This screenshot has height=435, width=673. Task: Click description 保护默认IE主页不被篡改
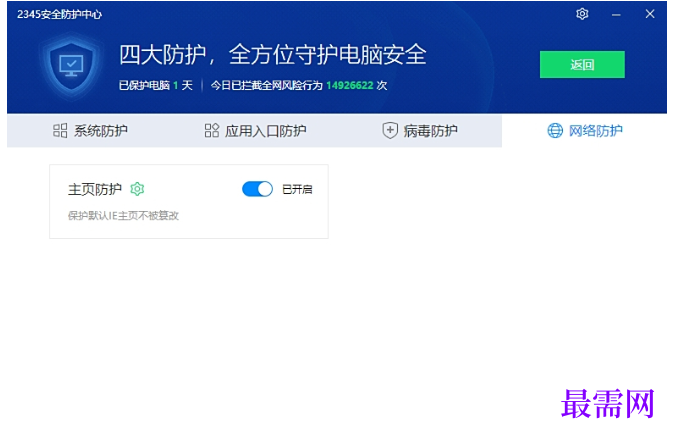click(x=123, y=216)
